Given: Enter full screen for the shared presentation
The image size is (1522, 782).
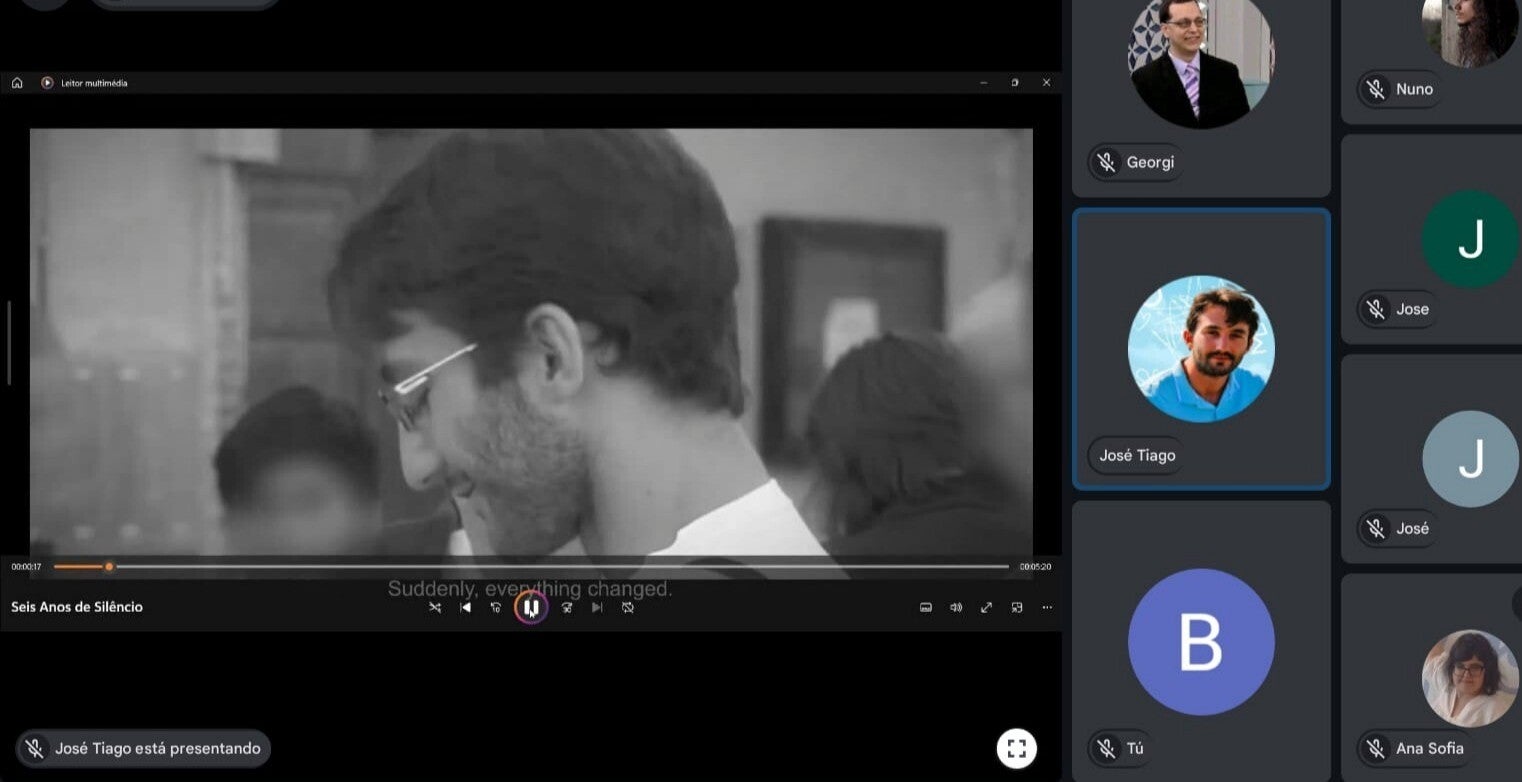Looking at the screenshot, I should click(x=1017, y=748).
